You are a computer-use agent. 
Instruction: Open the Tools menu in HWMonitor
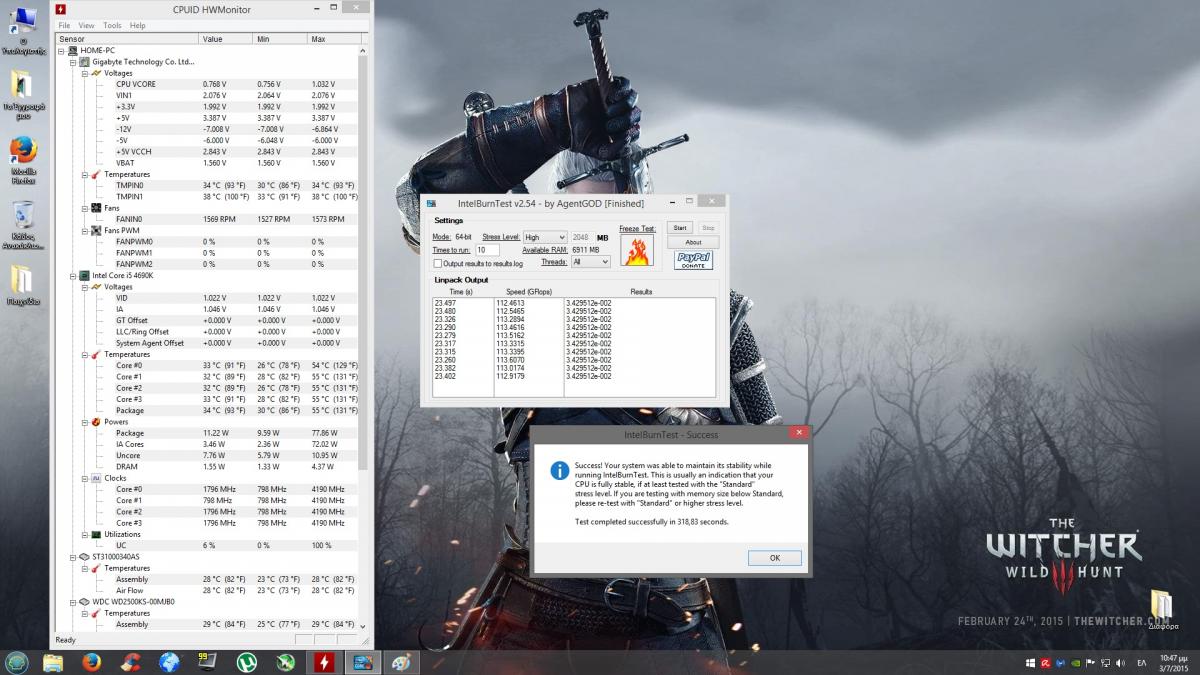[x=112, y=25]
